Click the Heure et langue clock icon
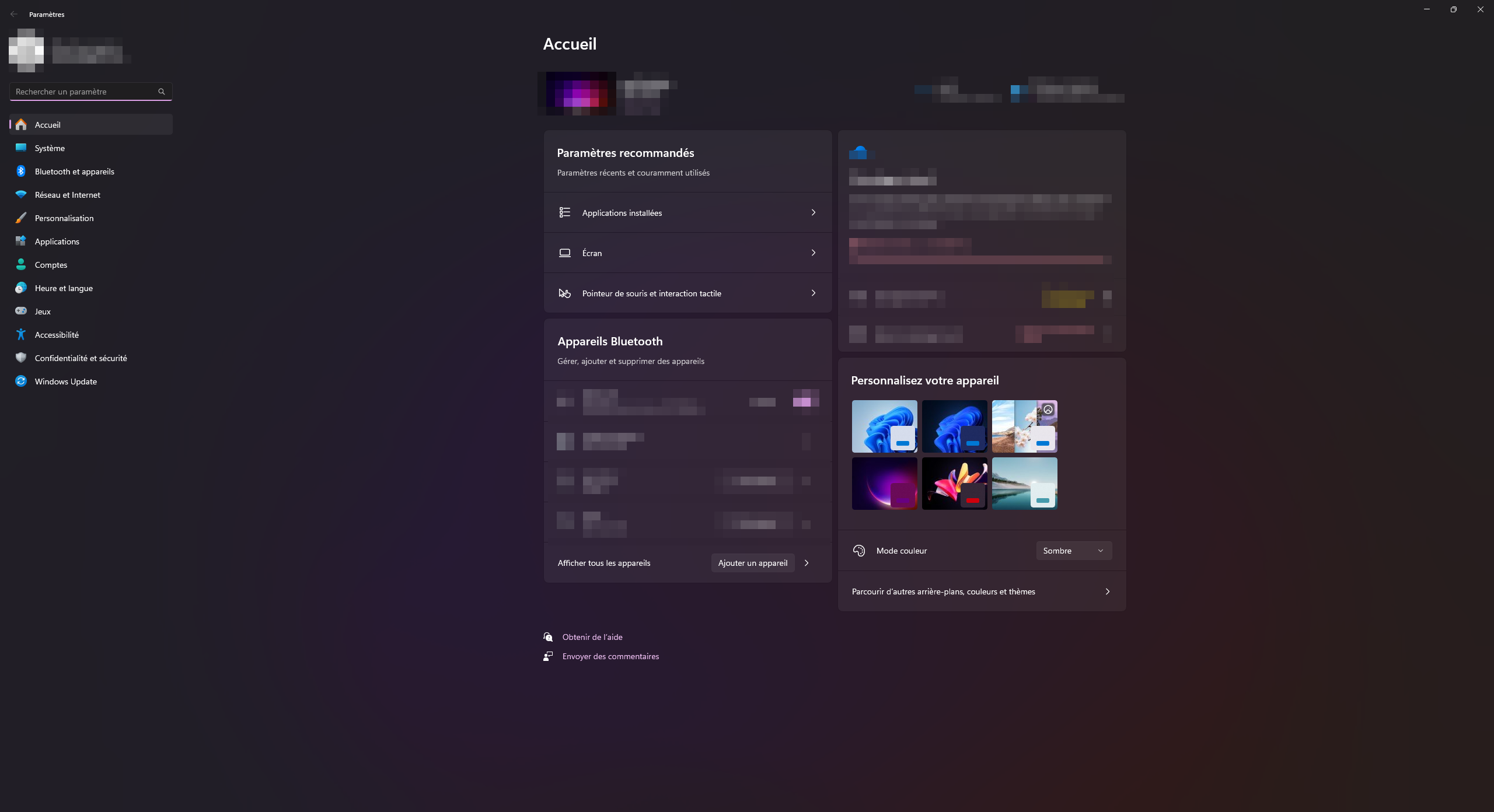This screenshot has height=812, width=1494. [x=21, y=288]
